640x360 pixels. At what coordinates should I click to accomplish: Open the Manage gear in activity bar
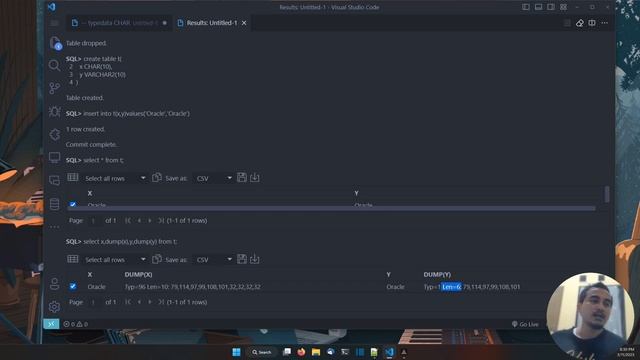tap(54, 307)
